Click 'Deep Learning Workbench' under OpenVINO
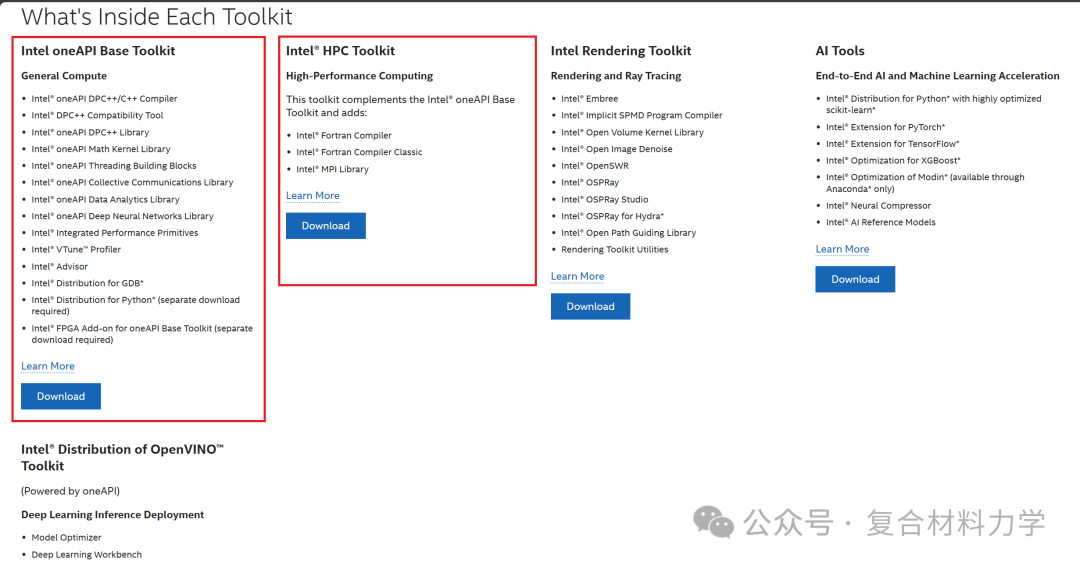Viewport: 1080px width, 566px height. click(x=86, y=555)
